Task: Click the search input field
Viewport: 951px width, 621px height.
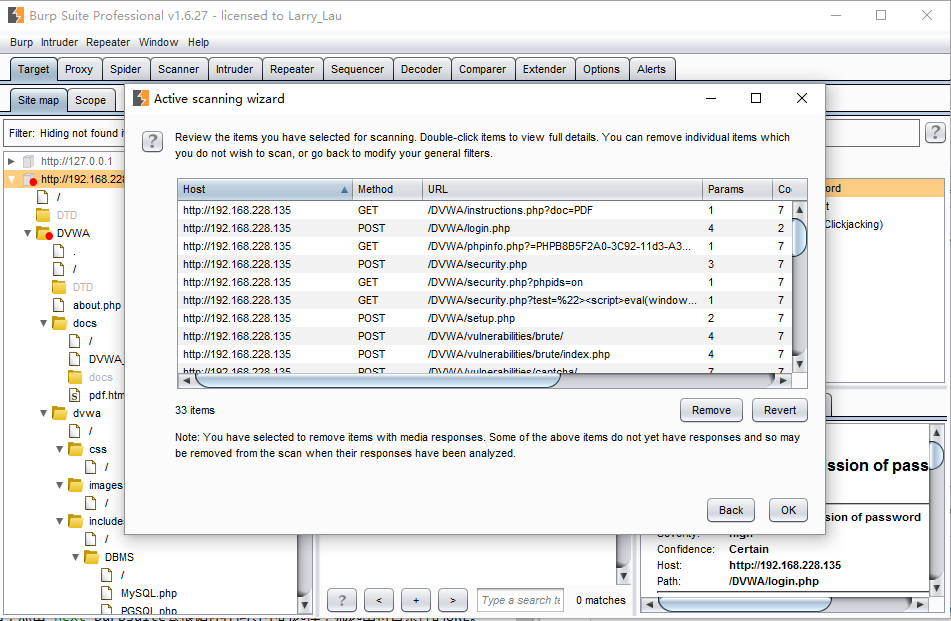Action: [520, 600]
